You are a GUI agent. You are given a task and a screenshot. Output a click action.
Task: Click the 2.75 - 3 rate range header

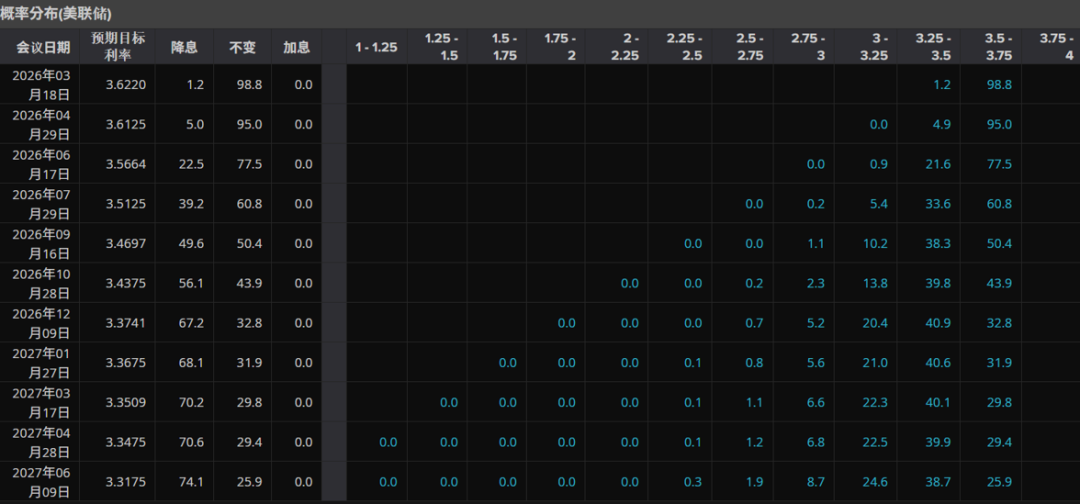coord(808,47)
